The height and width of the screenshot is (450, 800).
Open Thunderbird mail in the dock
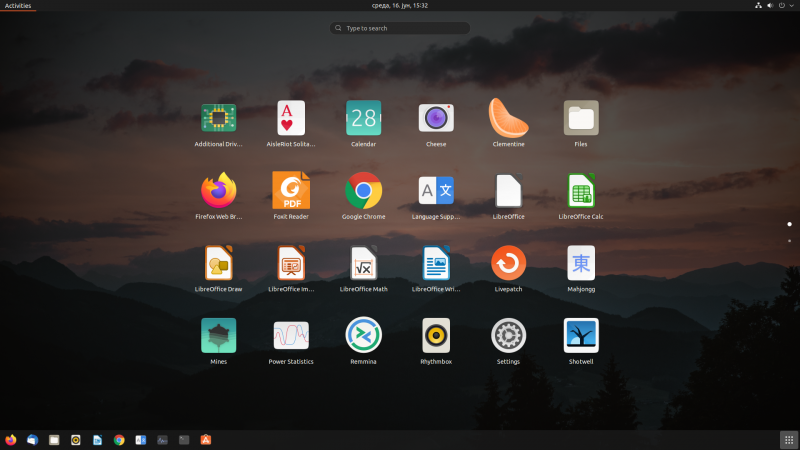pos(32,440)
